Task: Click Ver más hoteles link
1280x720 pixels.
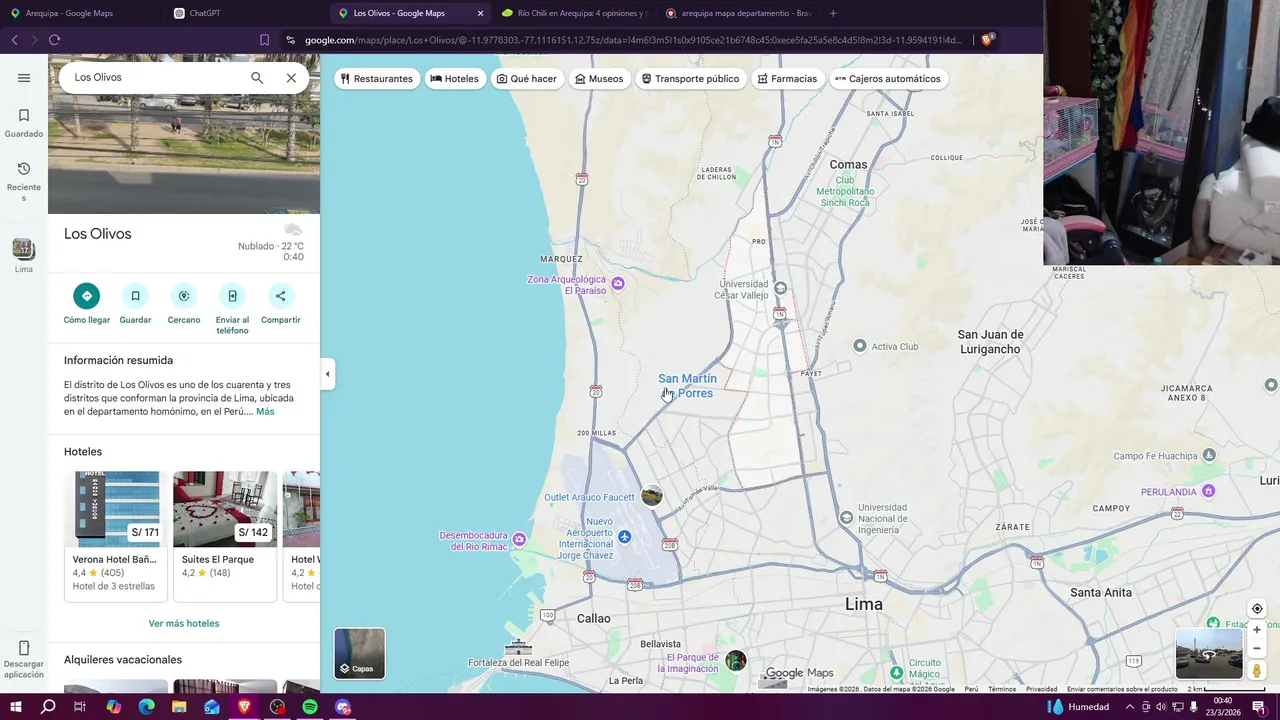Action: click(184, 623)
